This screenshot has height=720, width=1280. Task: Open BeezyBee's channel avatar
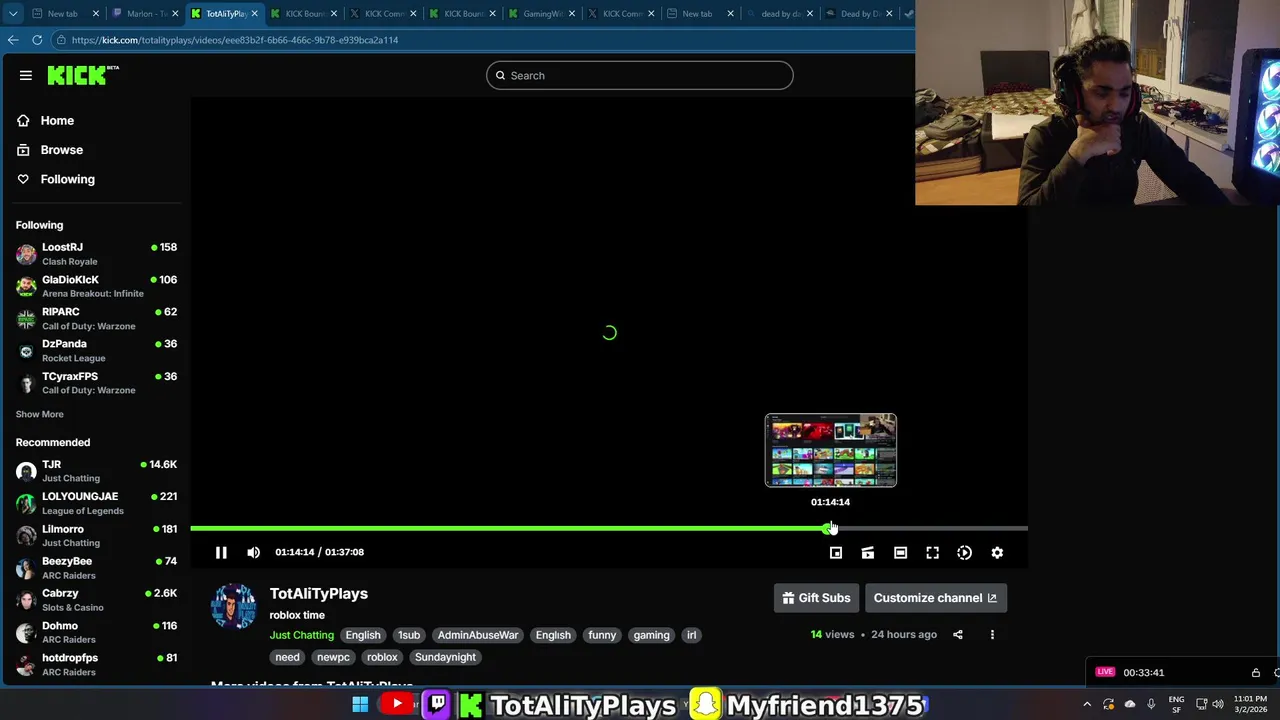pos(26,568)
